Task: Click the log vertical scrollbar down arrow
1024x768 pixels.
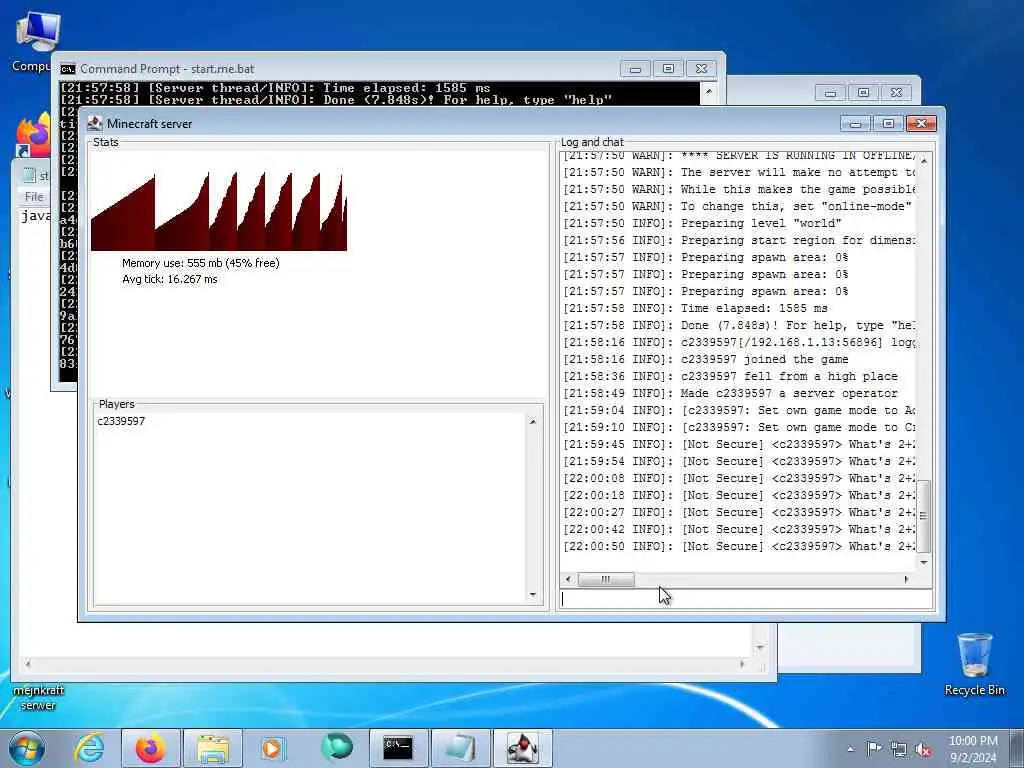Action: point(924,562)
